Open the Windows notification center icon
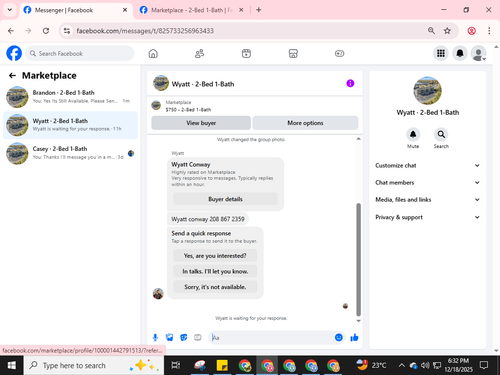Viewport: 500px width, 375px height. coord(484,365)
